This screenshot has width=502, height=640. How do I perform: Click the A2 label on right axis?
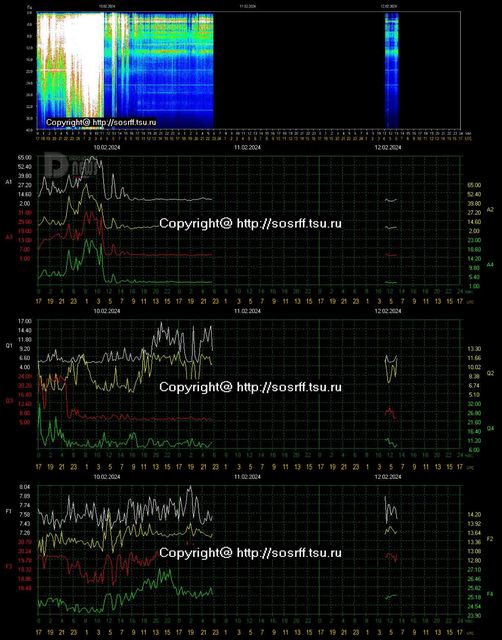point(490,209)
